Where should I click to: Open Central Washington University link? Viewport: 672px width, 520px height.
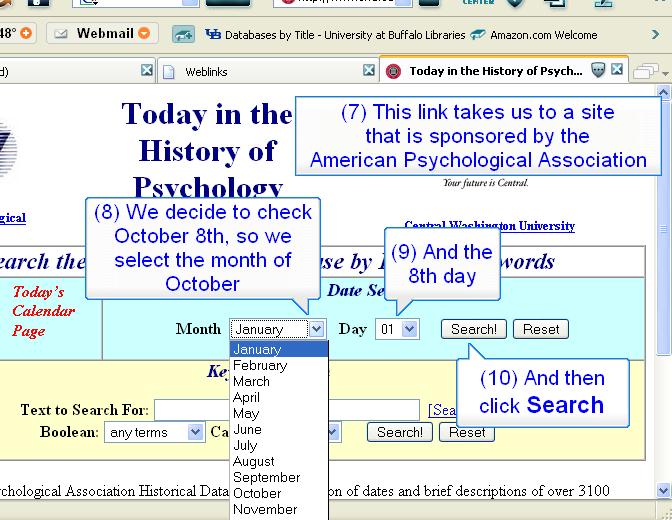point(489,225)
